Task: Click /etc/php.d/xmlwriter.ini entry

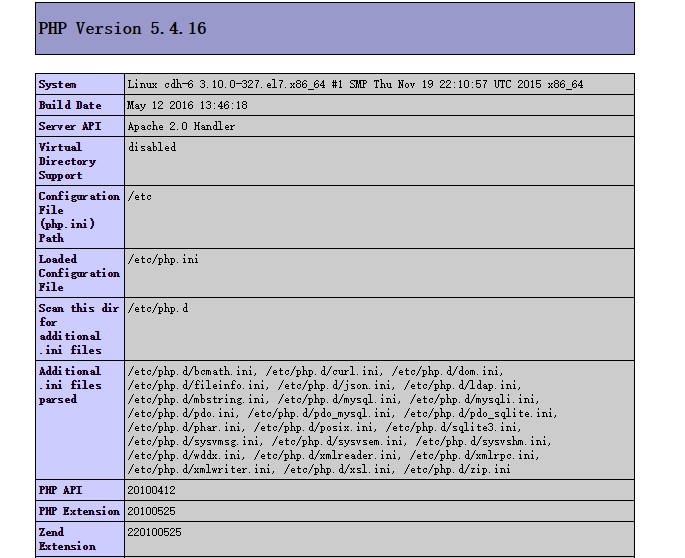Action: (200, 469)
